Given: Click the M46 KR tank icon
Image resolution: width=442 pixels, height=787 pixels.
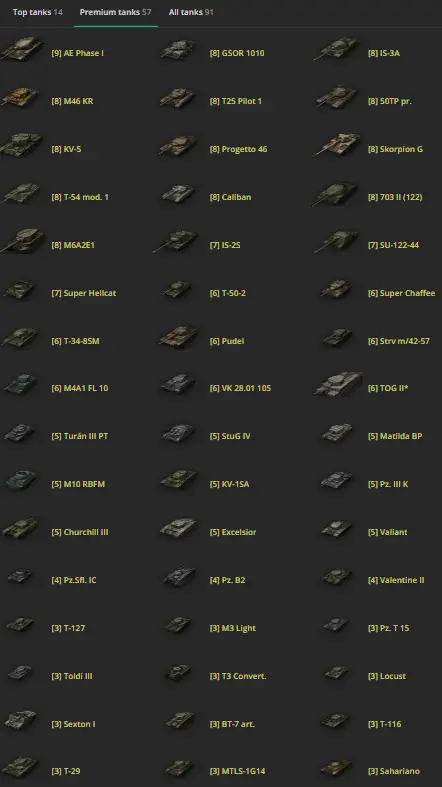Looking at the screenshot, I should (20, 97).
